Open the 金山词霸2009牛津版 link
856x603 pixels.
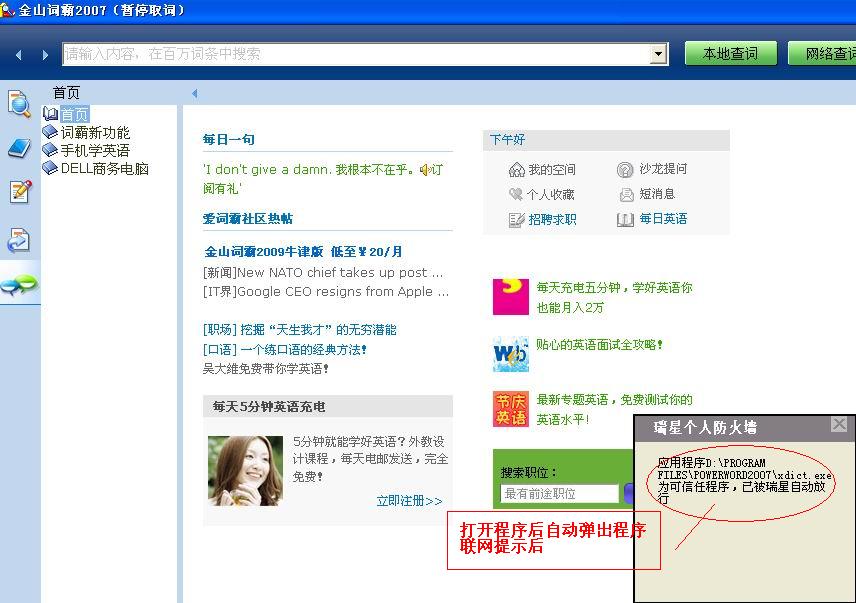coord(303,252)
